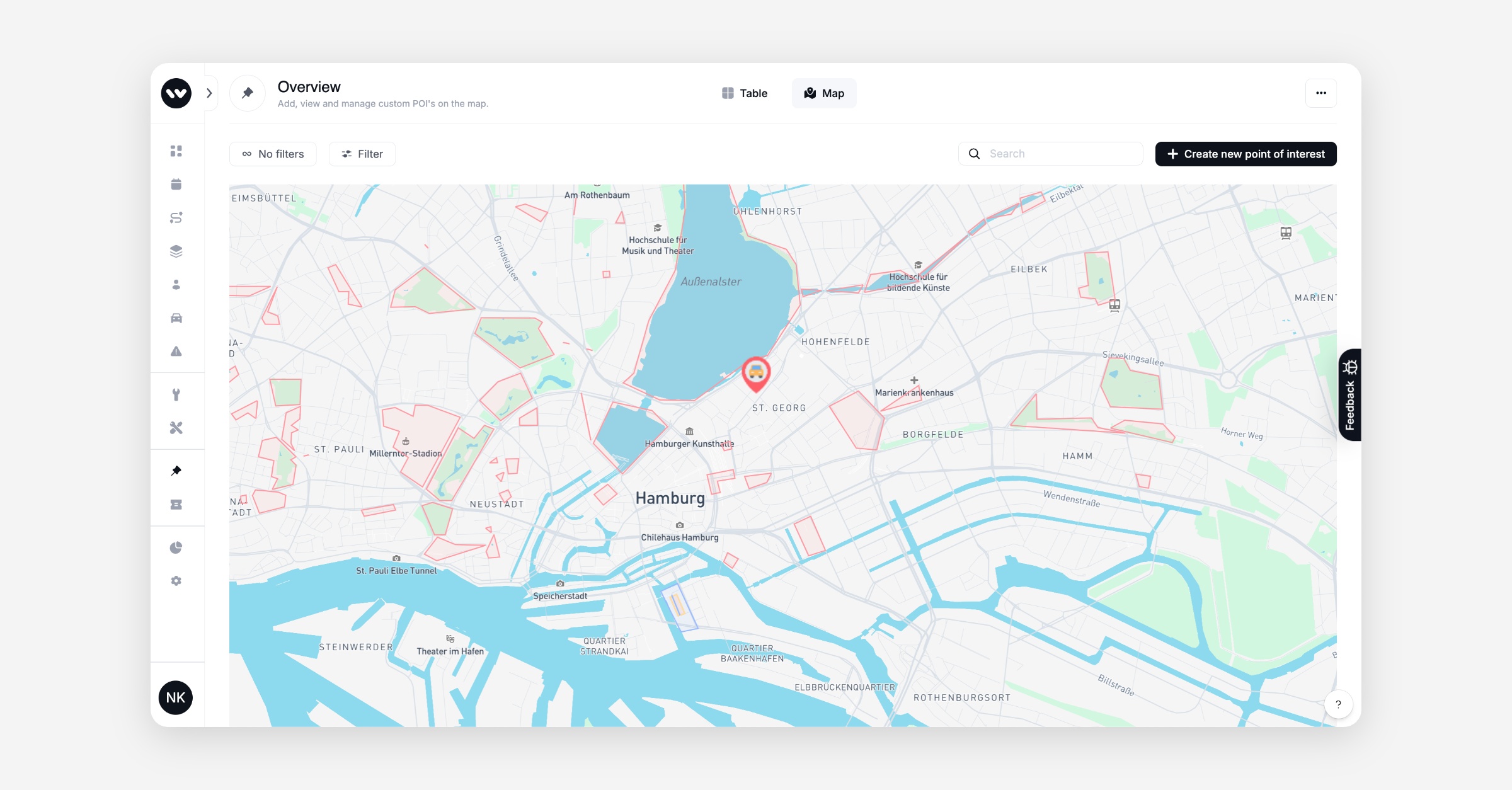Open the Feedback side tab
The image size is (1512, 790).
tap(1349, 395)
